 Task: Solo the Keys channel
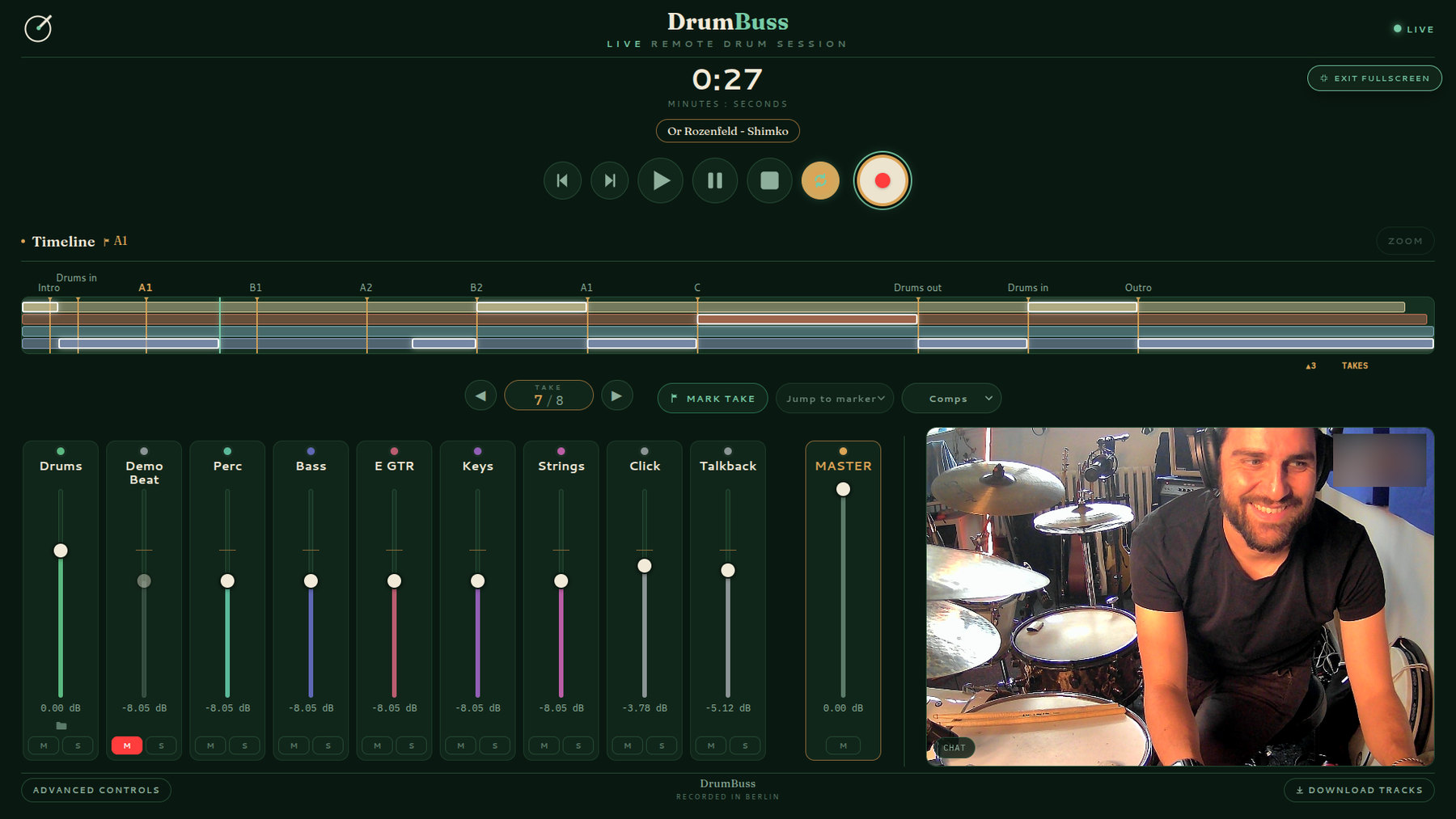pos(494,745)
